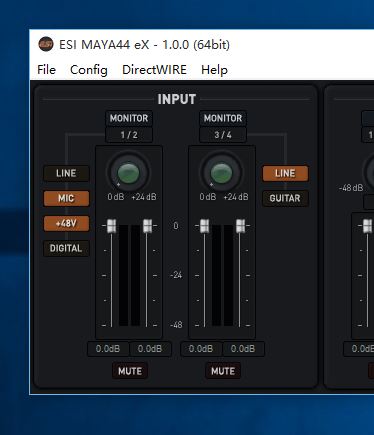Click the 3 / 4 channel label
Screen dimensions: 374x435
[x=223, y=135]
